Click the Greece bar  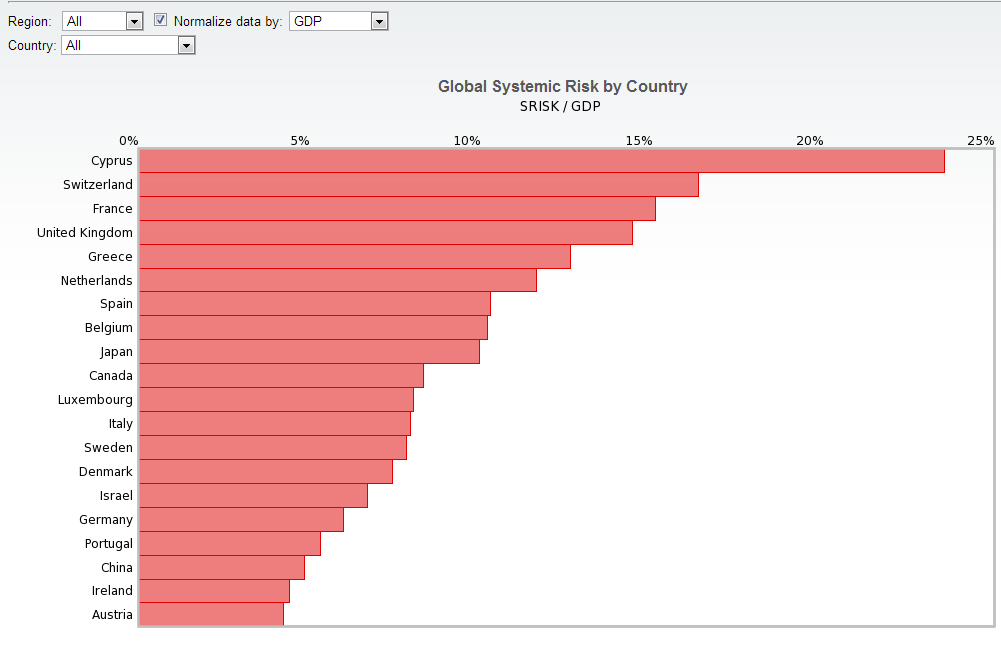[x=354, y=257]
